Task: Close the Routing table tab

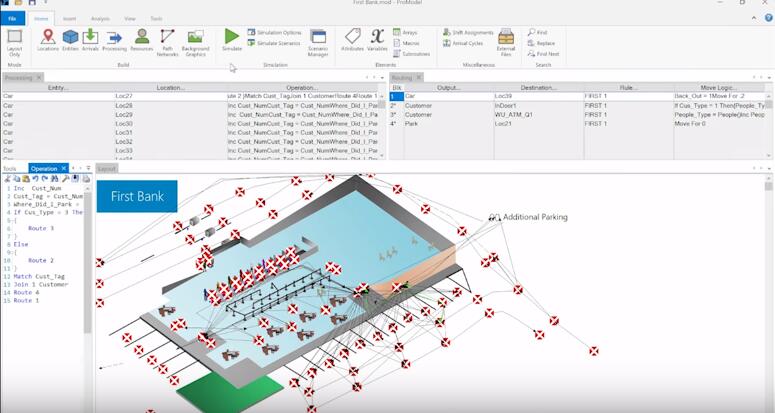Action: pos(419,78)
